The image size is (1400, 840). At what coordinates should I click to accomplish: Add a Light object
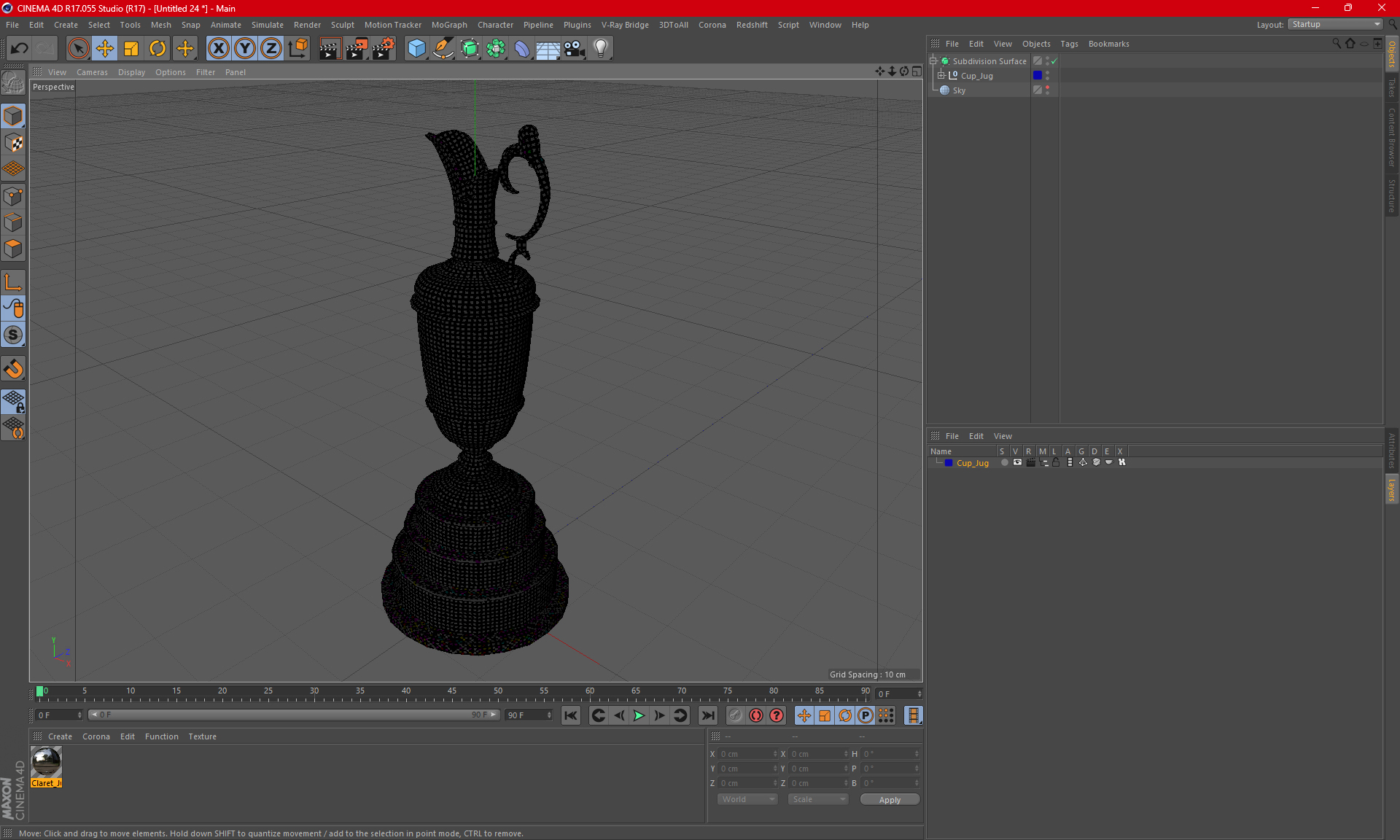coord(601,49)
